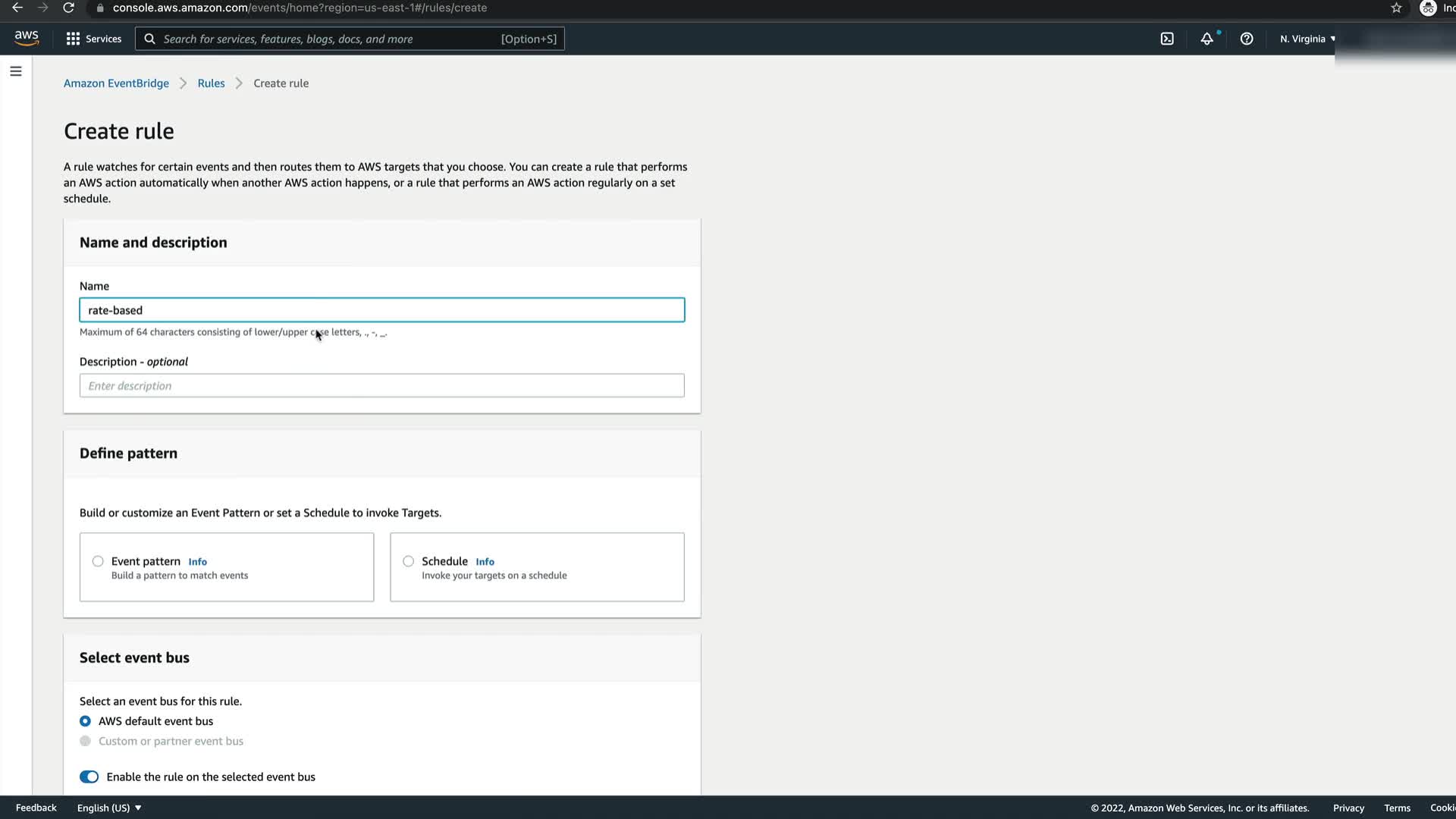This screenshot has width=1456, height=819.
Task: Open the help question mark menu
Action: (x=1247, y=39)
